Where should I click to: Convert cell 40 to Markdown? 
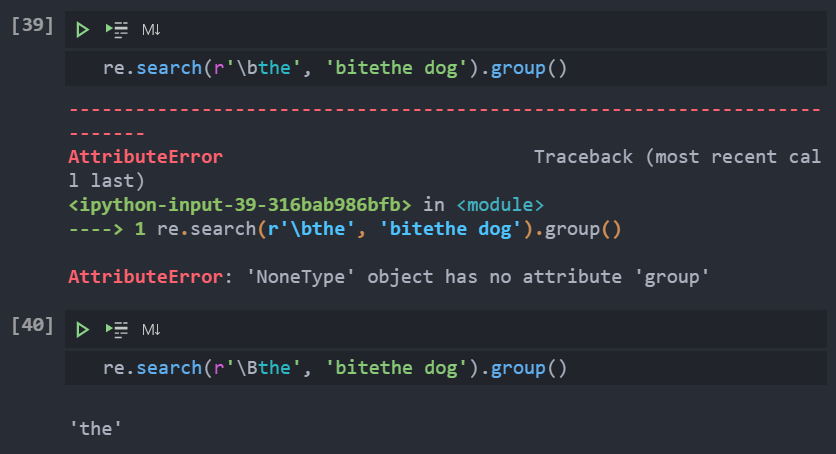point(151,330)
